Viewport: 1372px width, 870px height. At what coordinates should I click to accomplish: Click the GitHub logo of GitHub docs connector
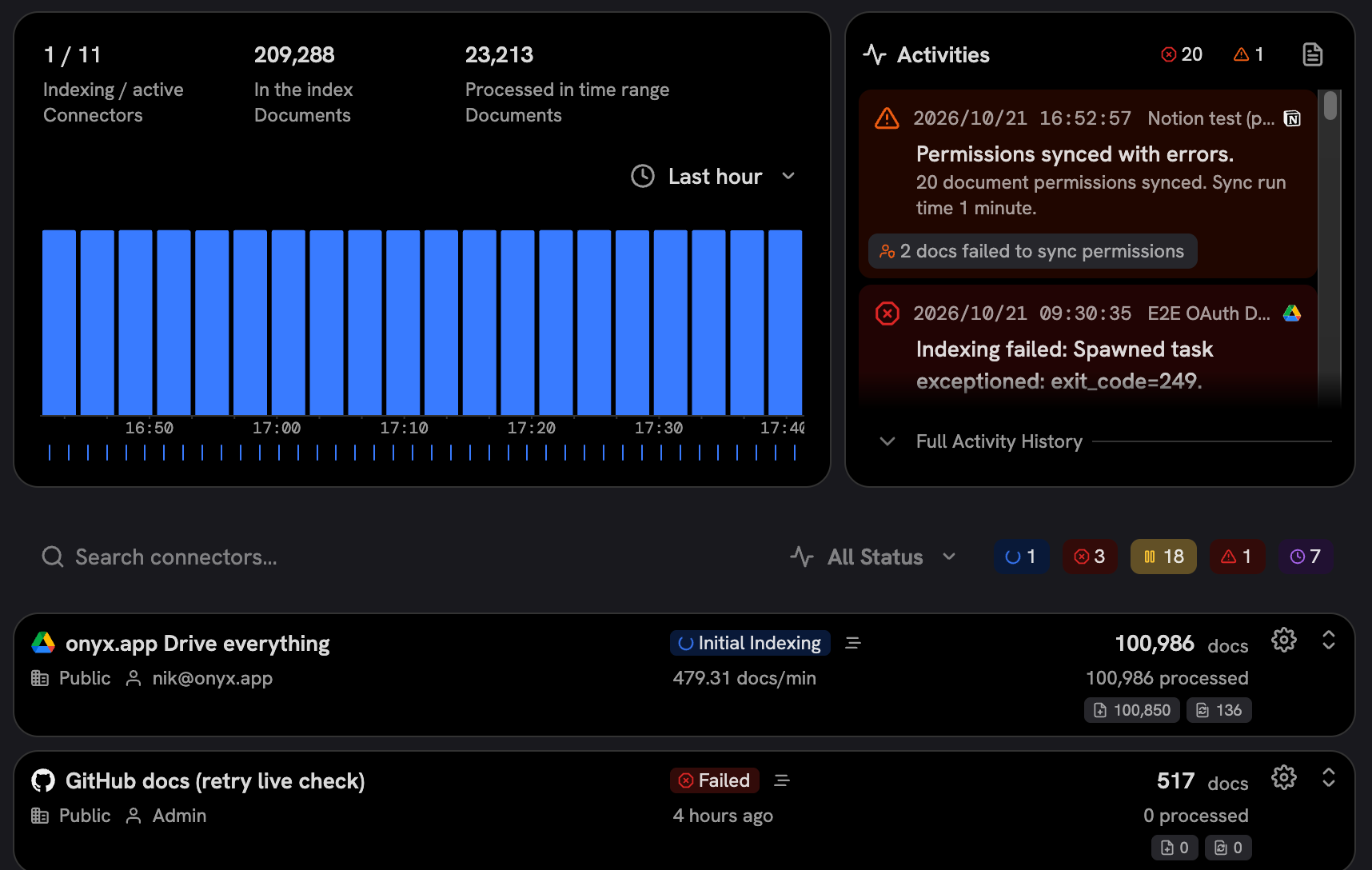tap(43, 780)
